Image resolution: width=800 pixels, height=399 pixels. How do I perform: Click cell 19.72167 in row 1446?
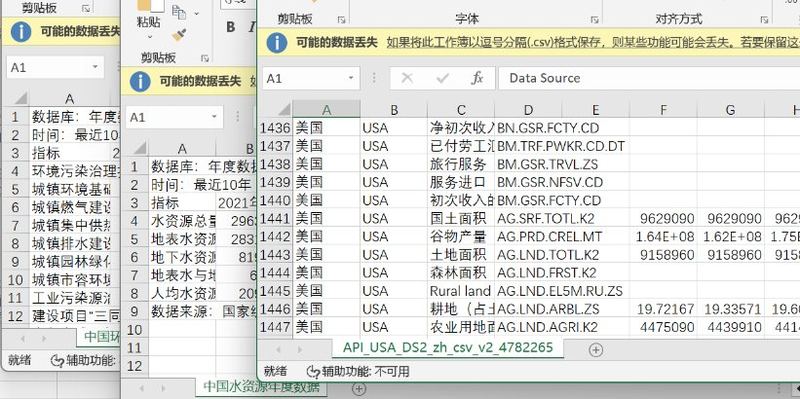[x=663, y=309]
